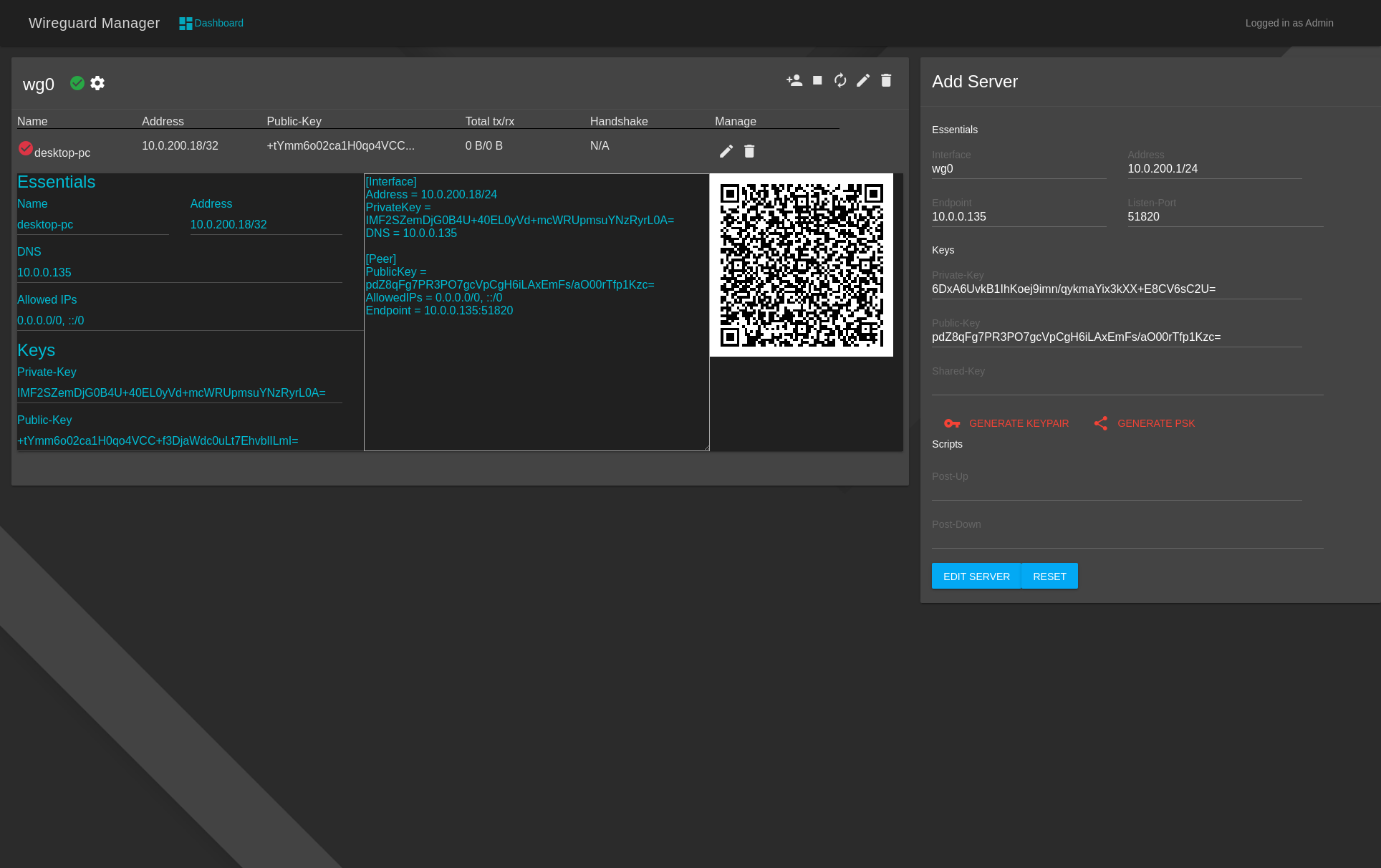This screenshot has height=868, width=1381.
Task: Click the peer QR code image
Action: 801,265
